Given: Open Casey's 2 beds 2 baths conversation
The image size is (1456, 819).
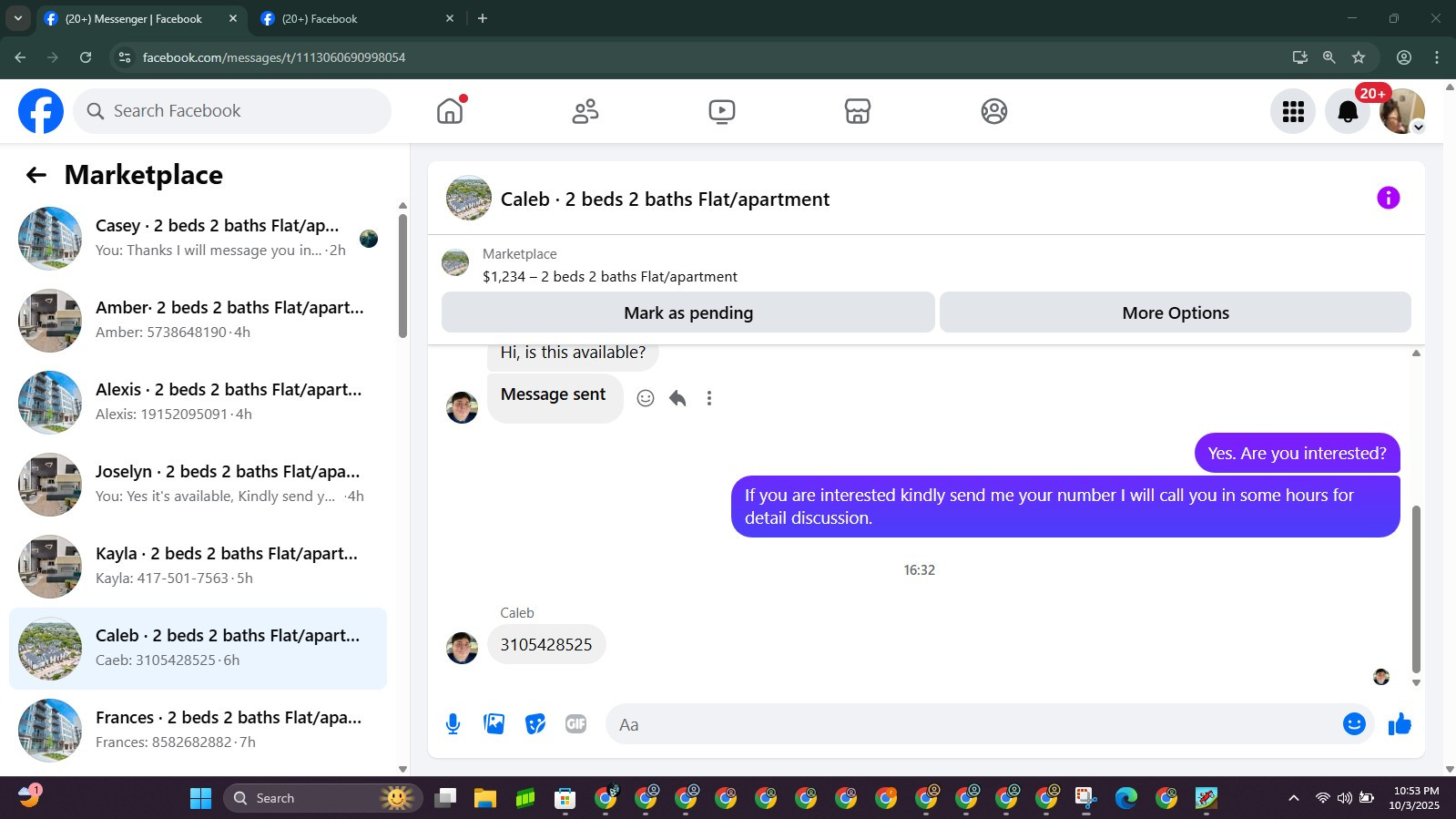Looking at the screenshot, I should click(x=198, y=238).
